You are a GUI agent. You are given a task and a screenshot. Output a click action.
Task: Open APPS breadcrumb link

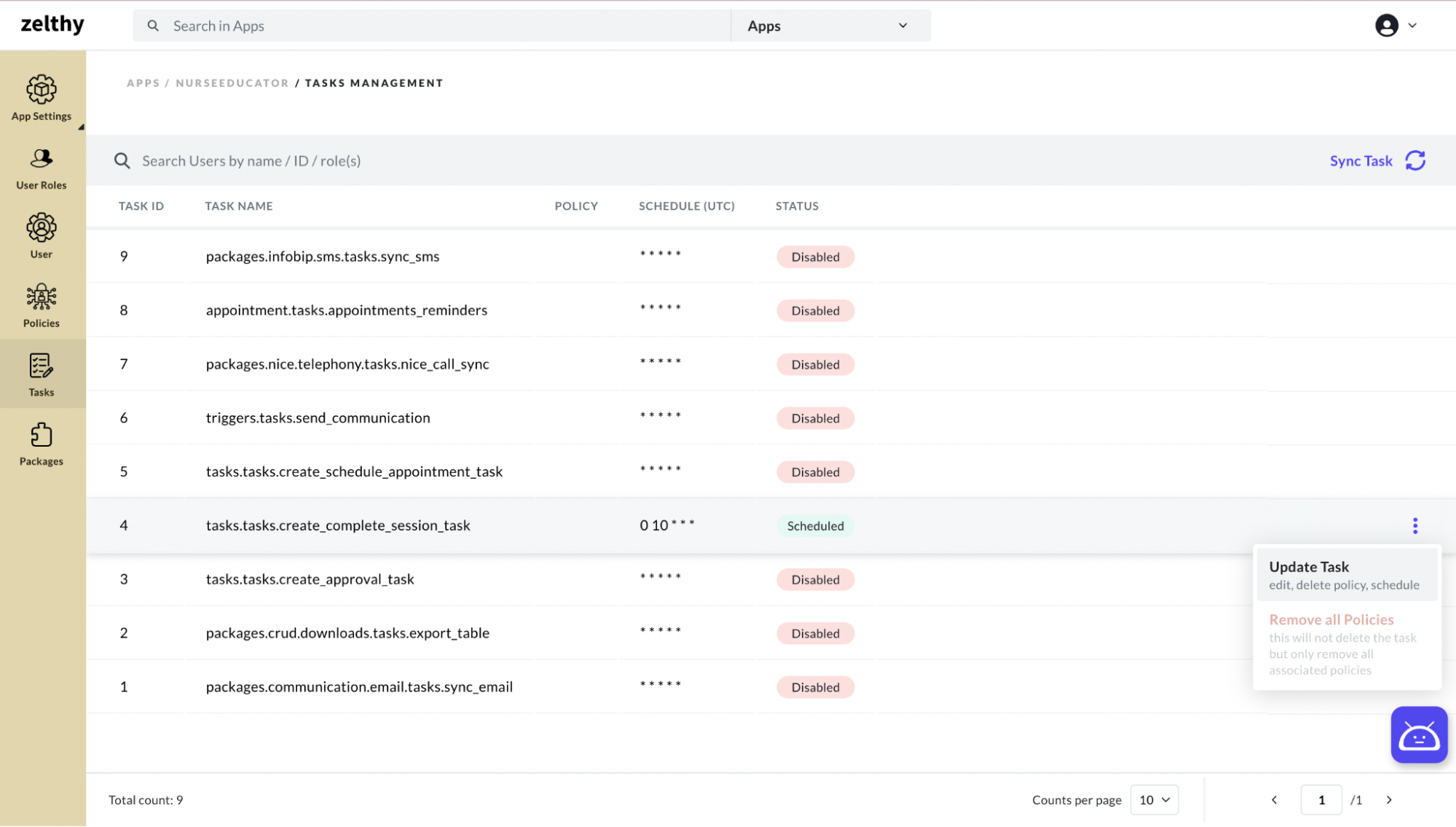coord(143,83)
